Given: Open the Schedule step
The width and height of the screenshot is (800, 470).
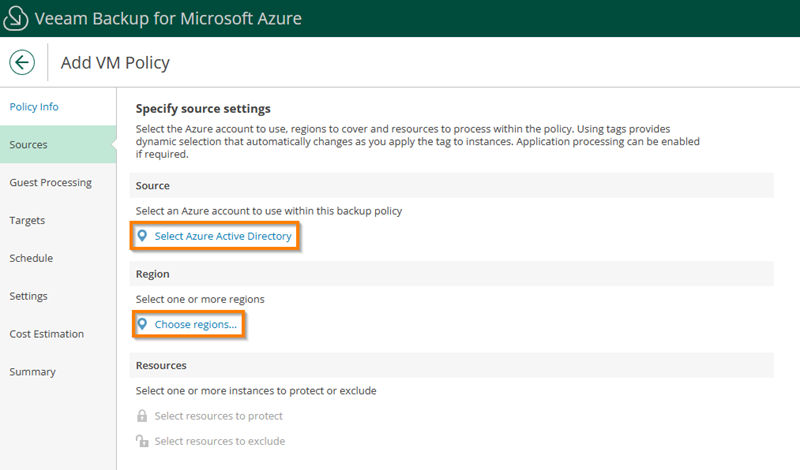Looking at the screenshot, I should pyautogui.click(x=31, y=258).
